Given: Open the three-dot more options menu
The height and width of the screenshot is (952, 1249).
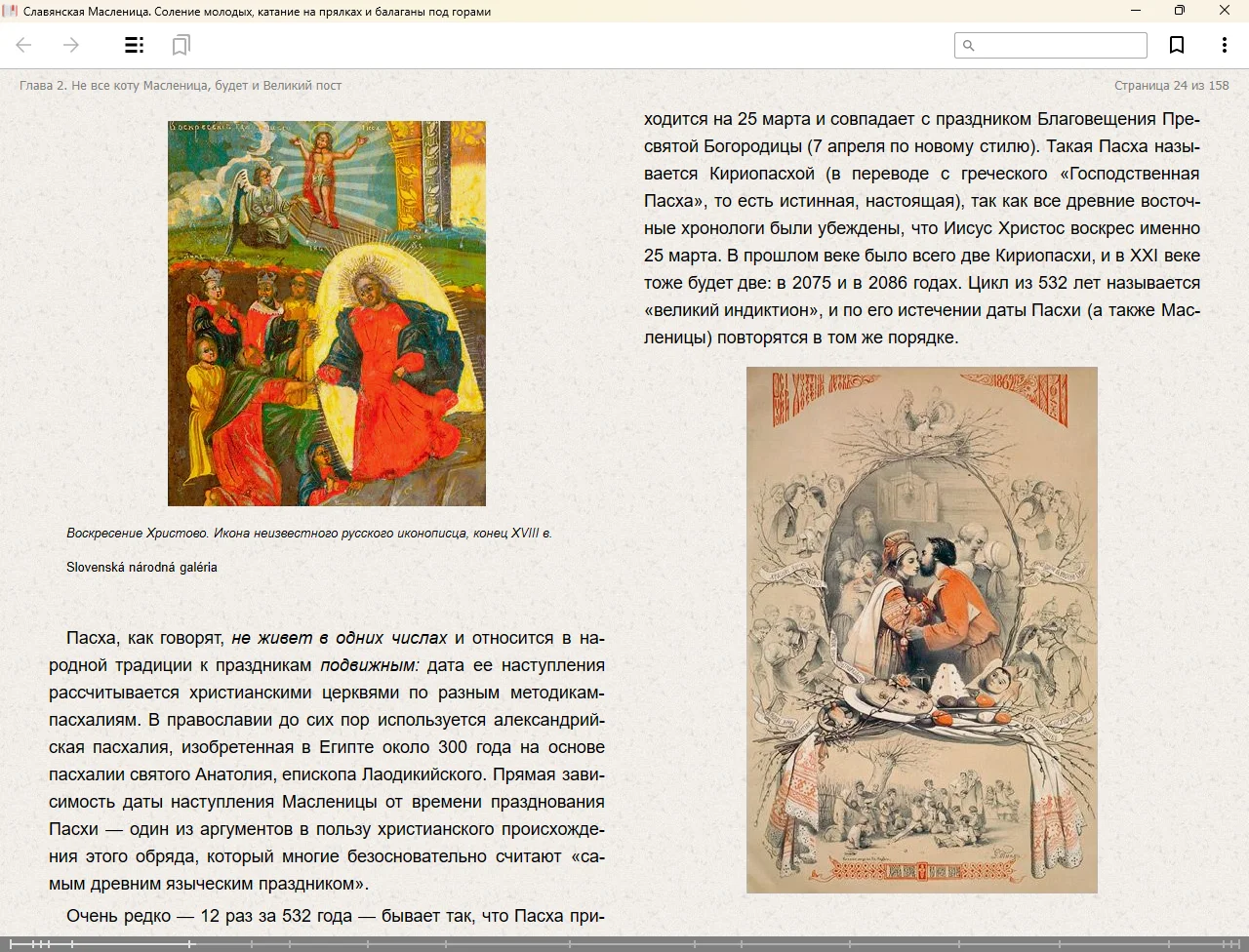Looking at the screenshot, I should tap(1224, 45).
